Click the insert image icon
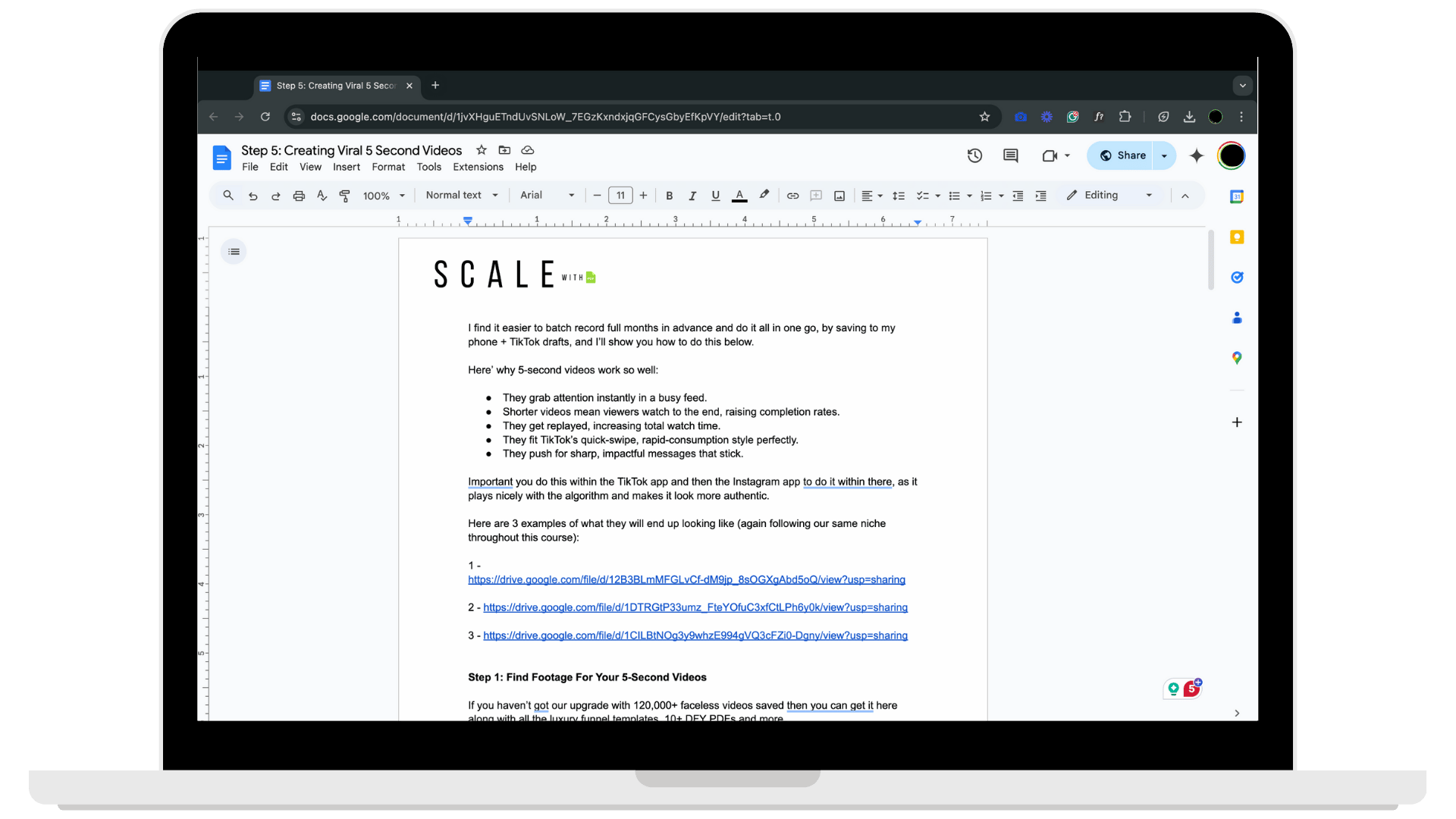 coord(839,196)
